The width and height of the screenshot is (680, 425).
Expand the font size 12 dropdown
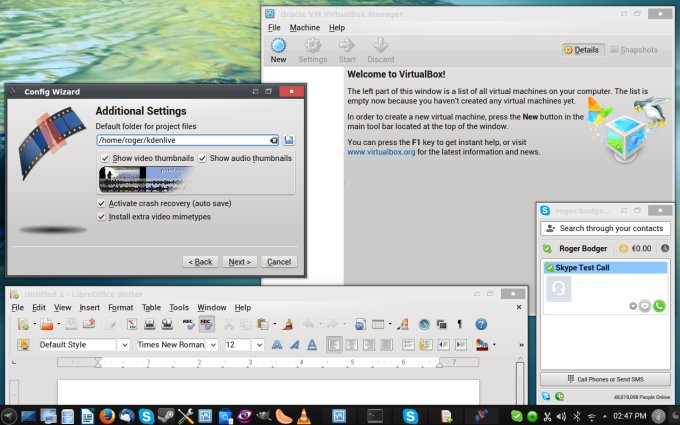tap(259, 345)
